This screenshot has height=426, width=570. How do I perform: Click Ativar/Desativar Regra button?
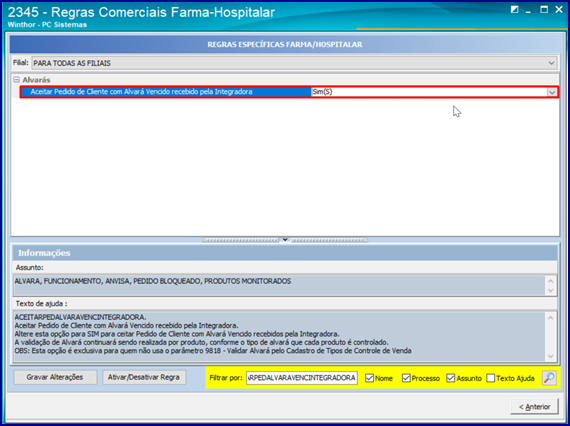[x=144, y=377]
